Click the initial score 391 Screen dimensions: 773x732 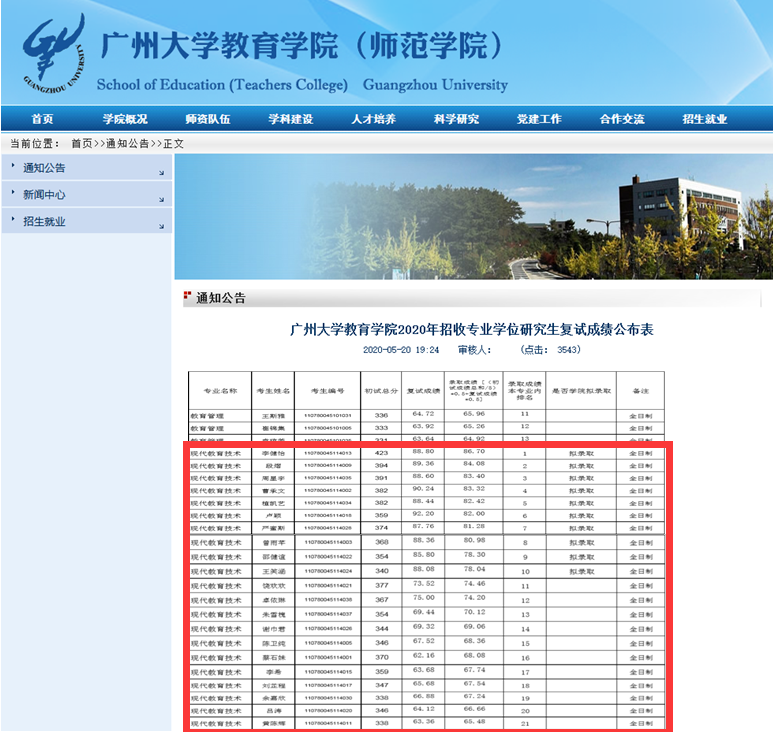(381, 478)
